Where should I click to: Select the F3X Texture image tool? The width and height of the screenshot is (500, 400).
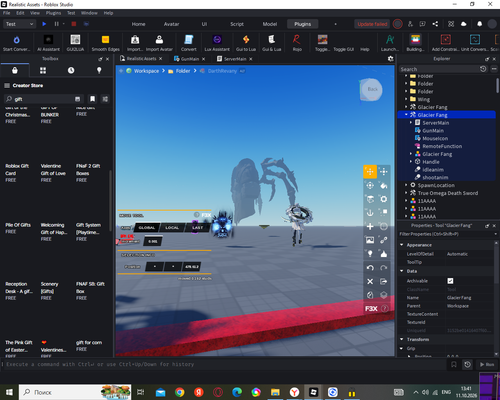[x=370, y=240]
